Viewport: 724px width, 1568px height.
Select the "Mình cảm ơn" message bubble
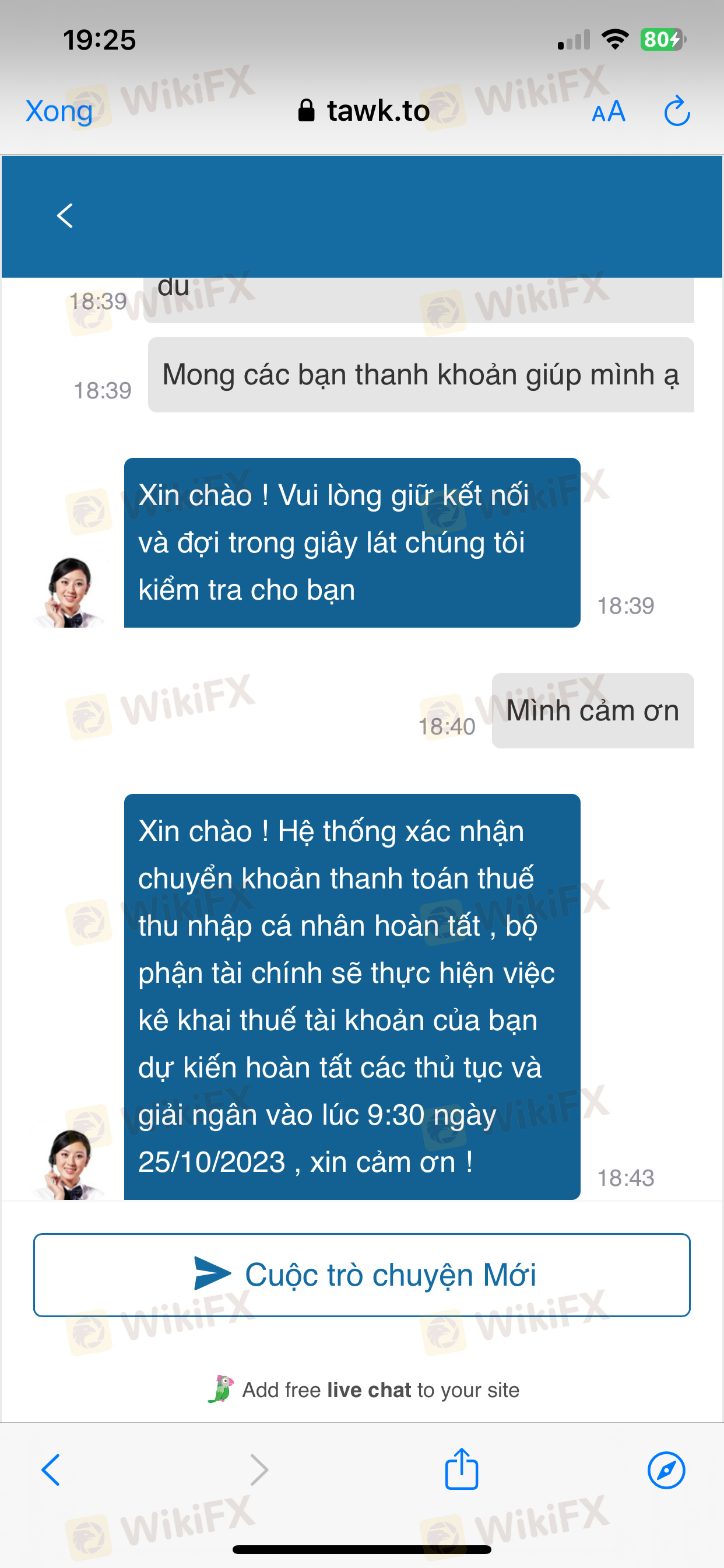593,710
